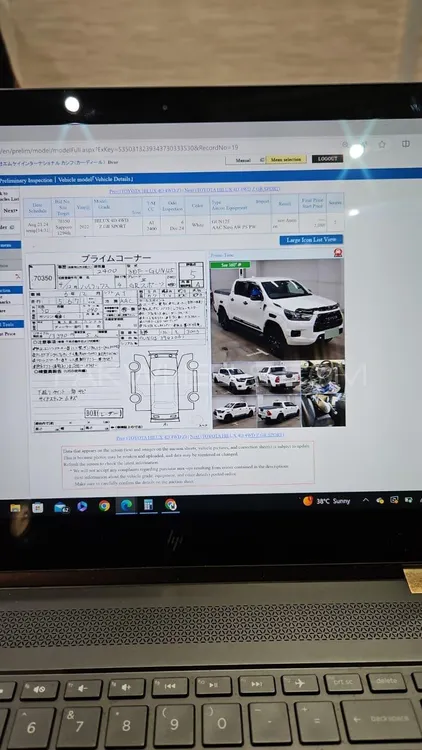Go to the Next» vehicle button
This screenshot has width=422, height=750.
click(x=10, y=210)
